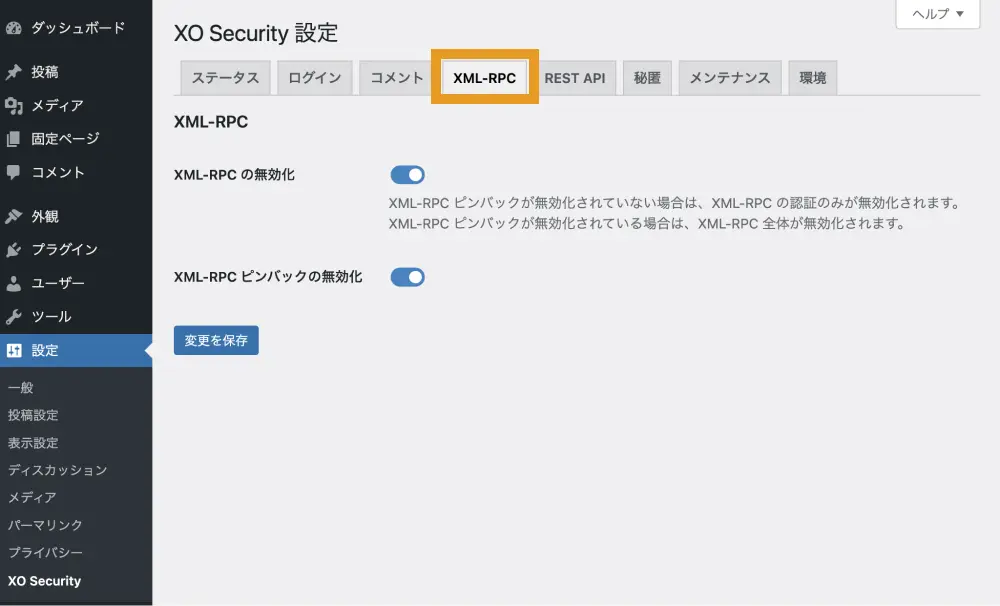Image resolution: width=1000 pixels, height=606 pixels.
Task: Click the Plugins plug icon
Action: [14, 249]
